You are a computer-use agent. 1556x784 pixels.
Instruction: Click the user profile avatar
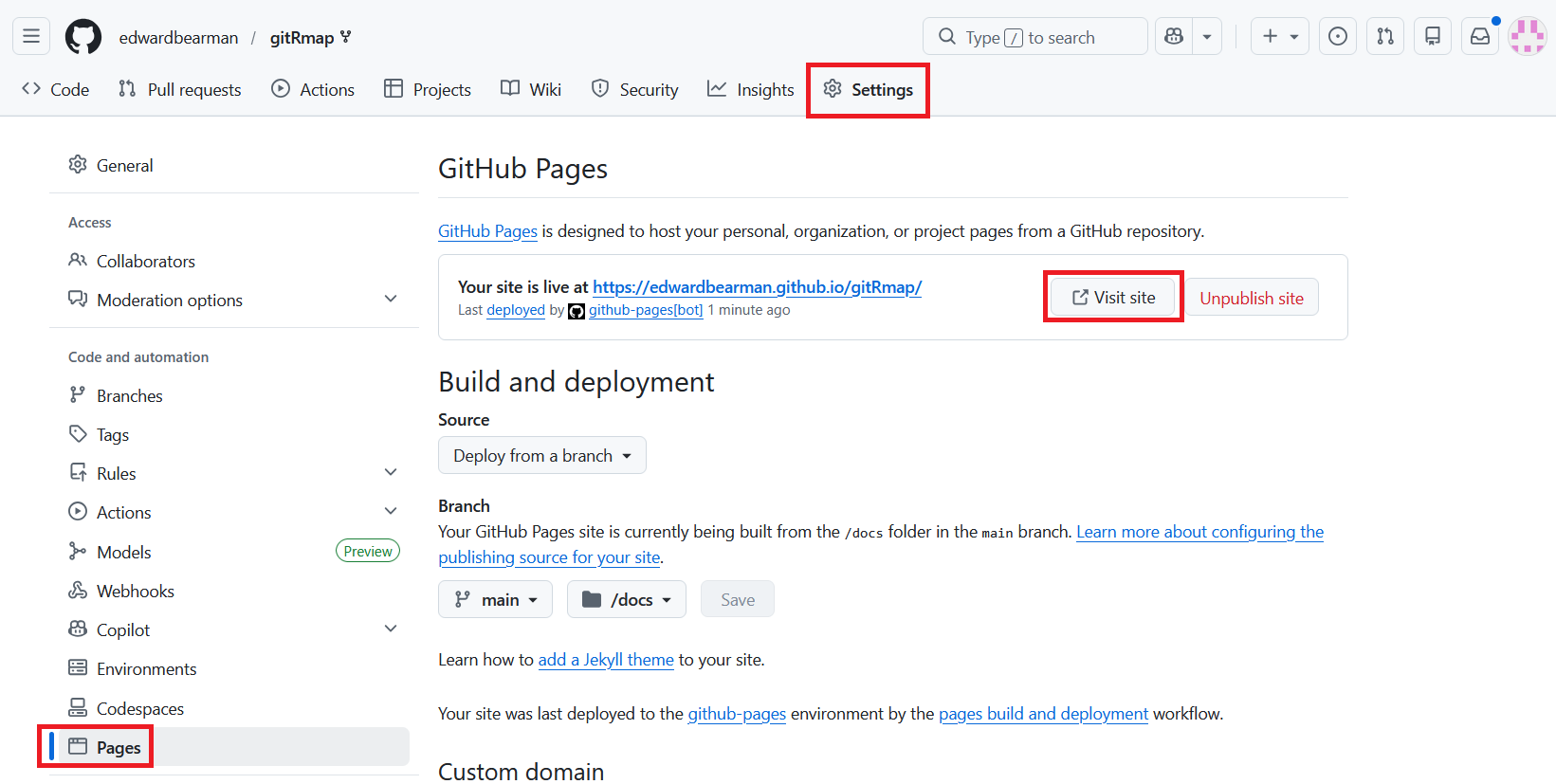coord(1527,37)
